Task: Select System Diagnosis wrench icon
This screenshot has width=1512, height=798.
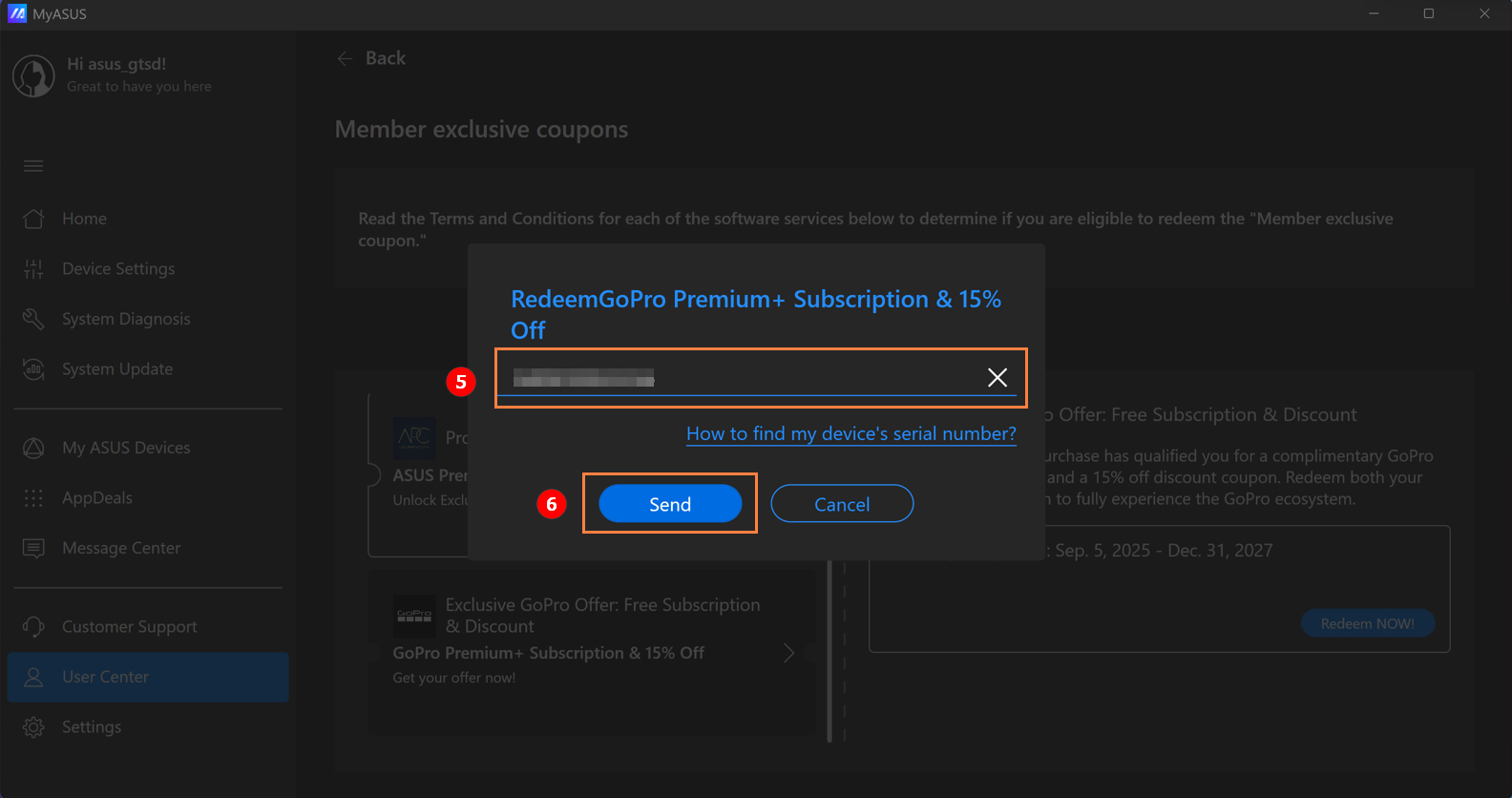Action: click(33, 319)
